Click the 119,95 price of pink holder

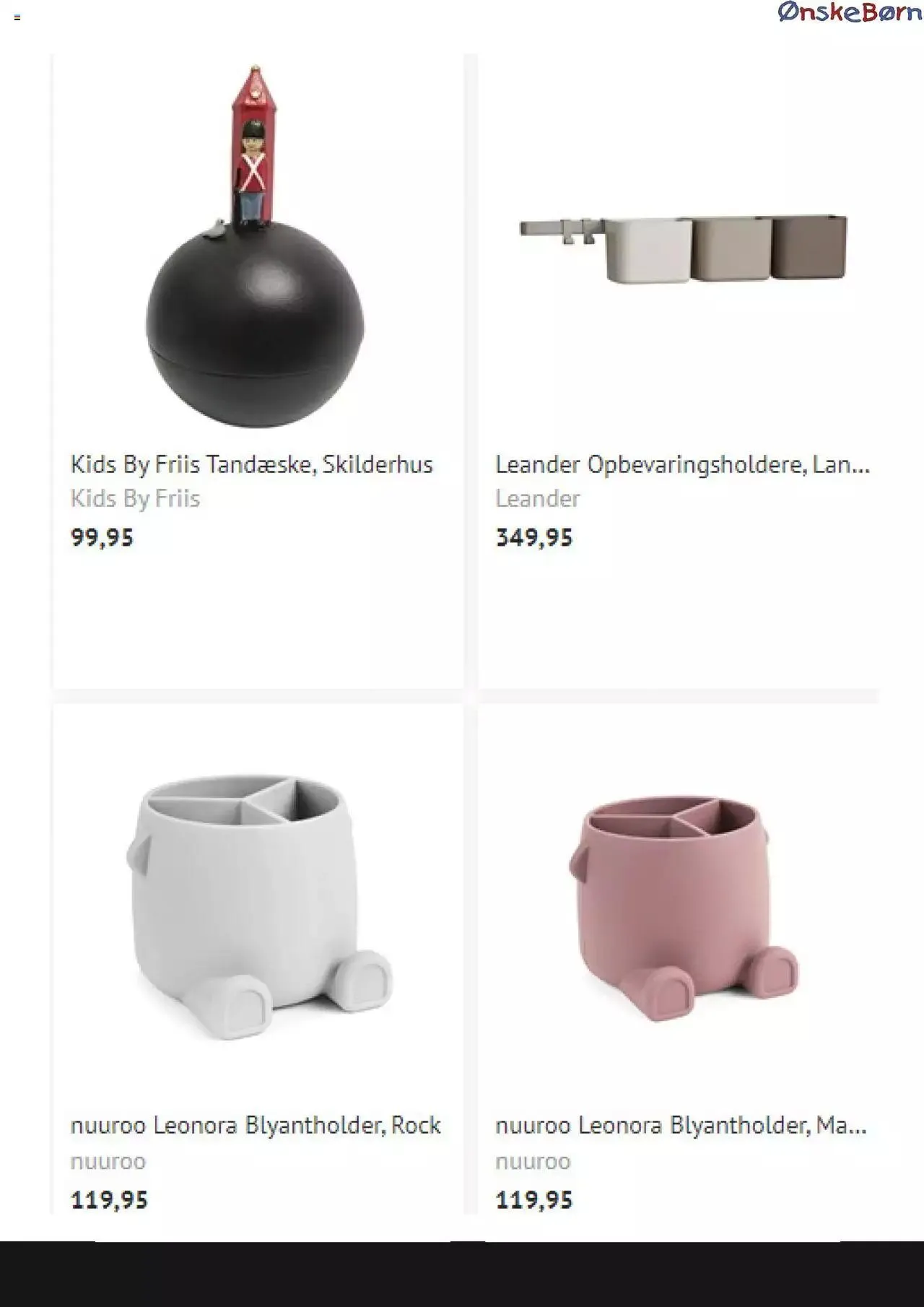(x=534, y=1201)
